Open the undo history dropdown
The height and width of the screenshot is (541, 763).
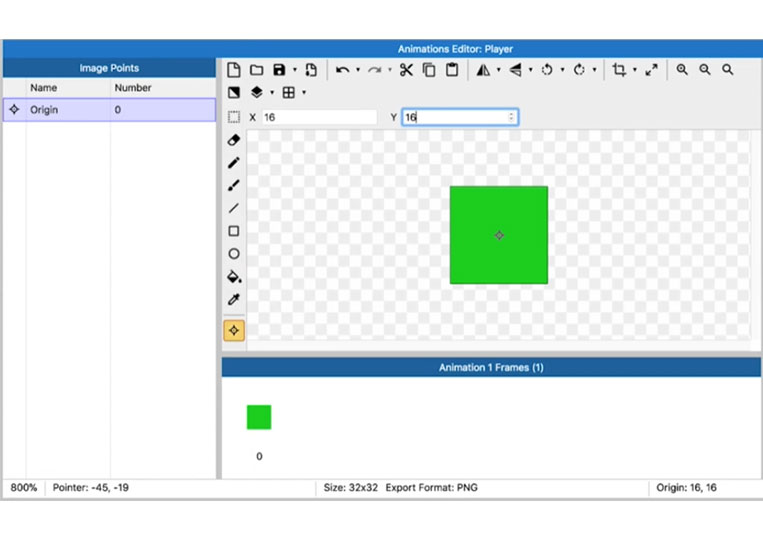(358, 70)
